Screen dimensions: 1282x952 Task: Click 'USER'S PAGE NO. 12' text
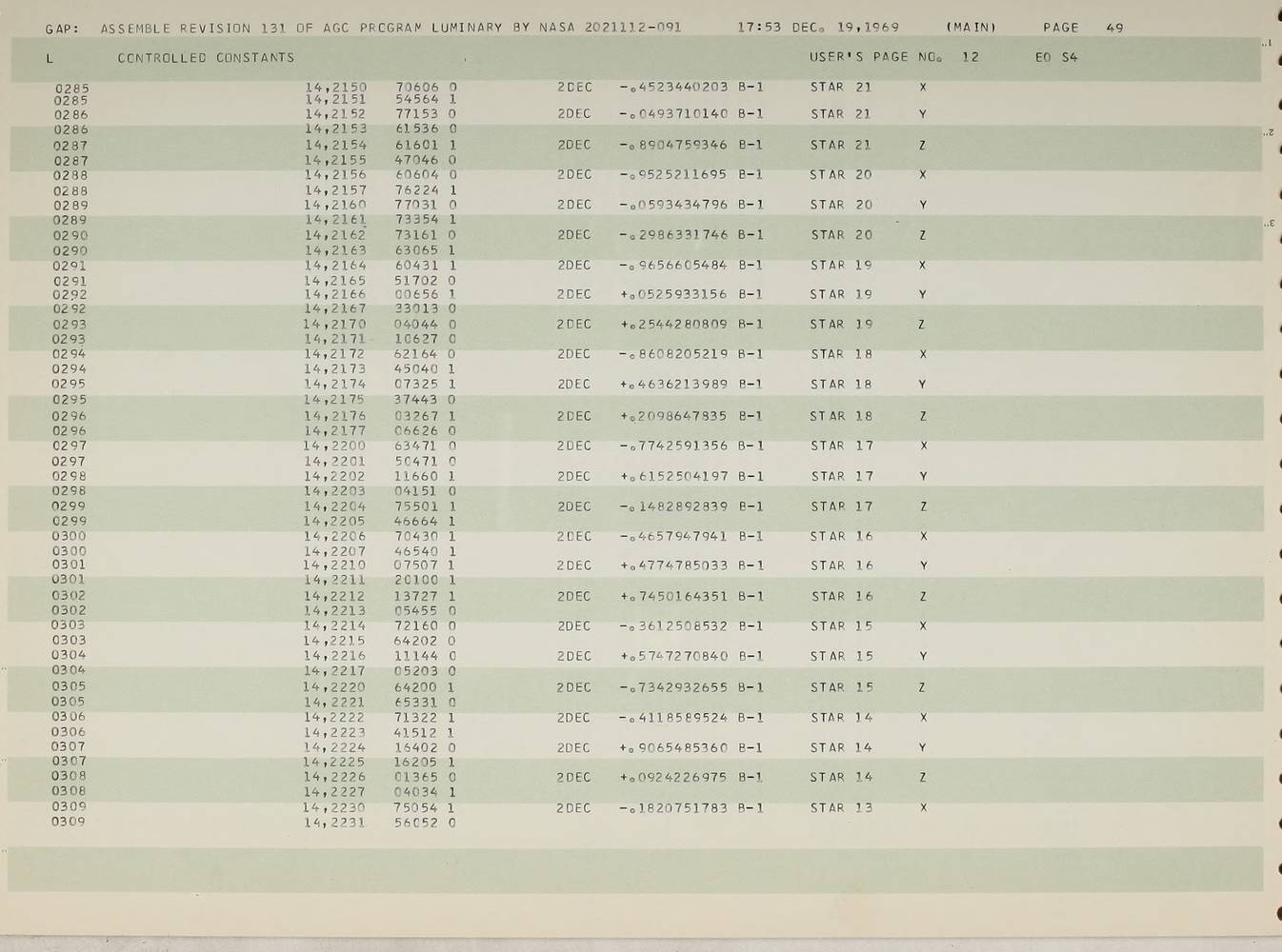point(893,57)
